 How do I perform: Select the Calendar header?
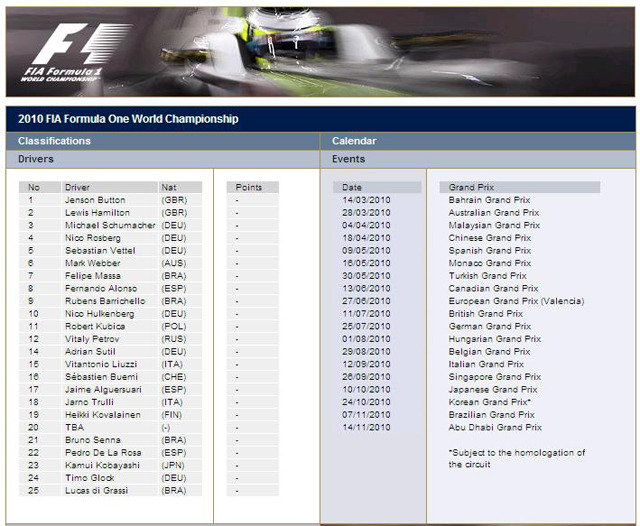point(354,141)
